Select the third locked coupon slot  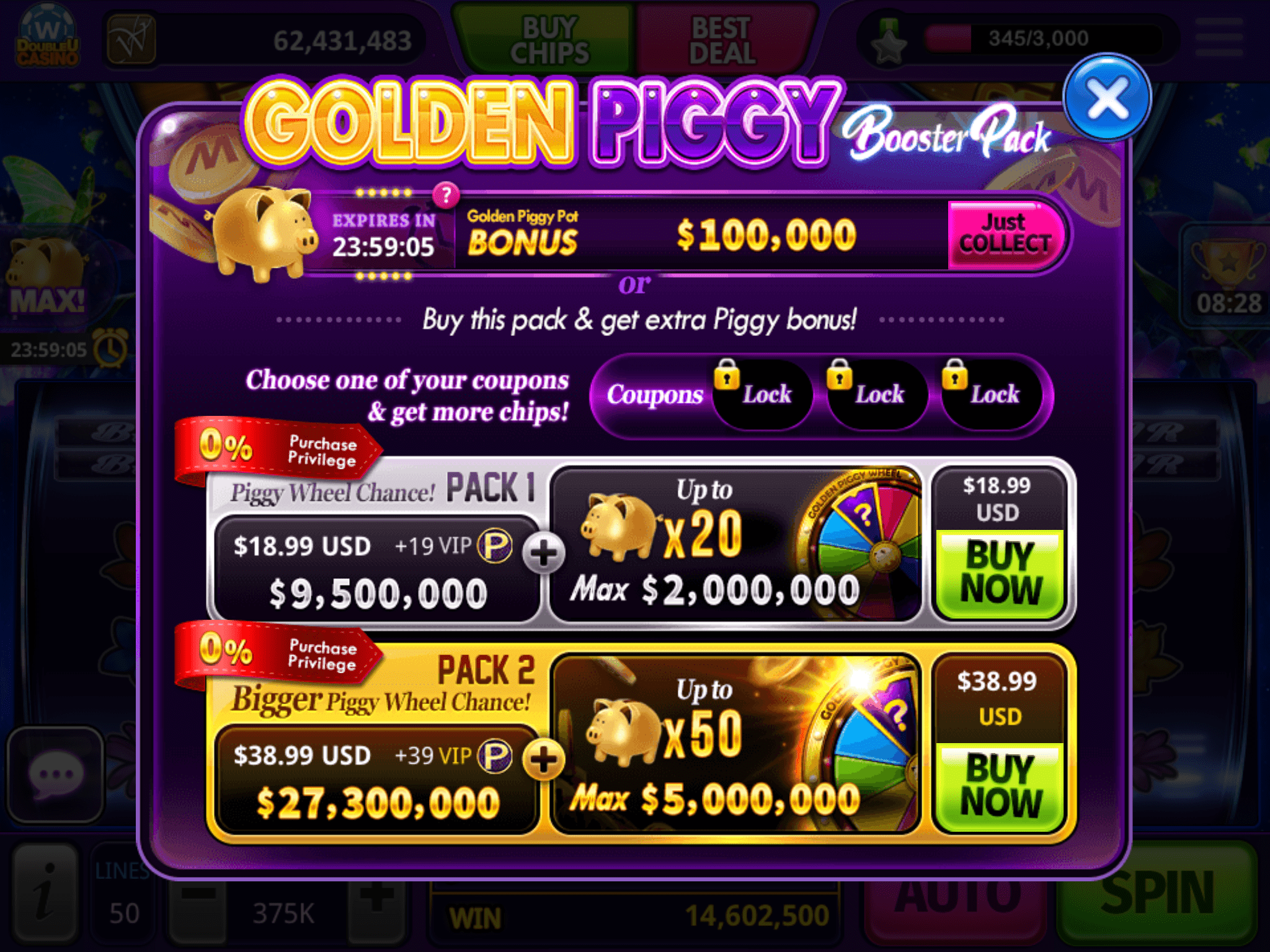click(x=991, y=394)
